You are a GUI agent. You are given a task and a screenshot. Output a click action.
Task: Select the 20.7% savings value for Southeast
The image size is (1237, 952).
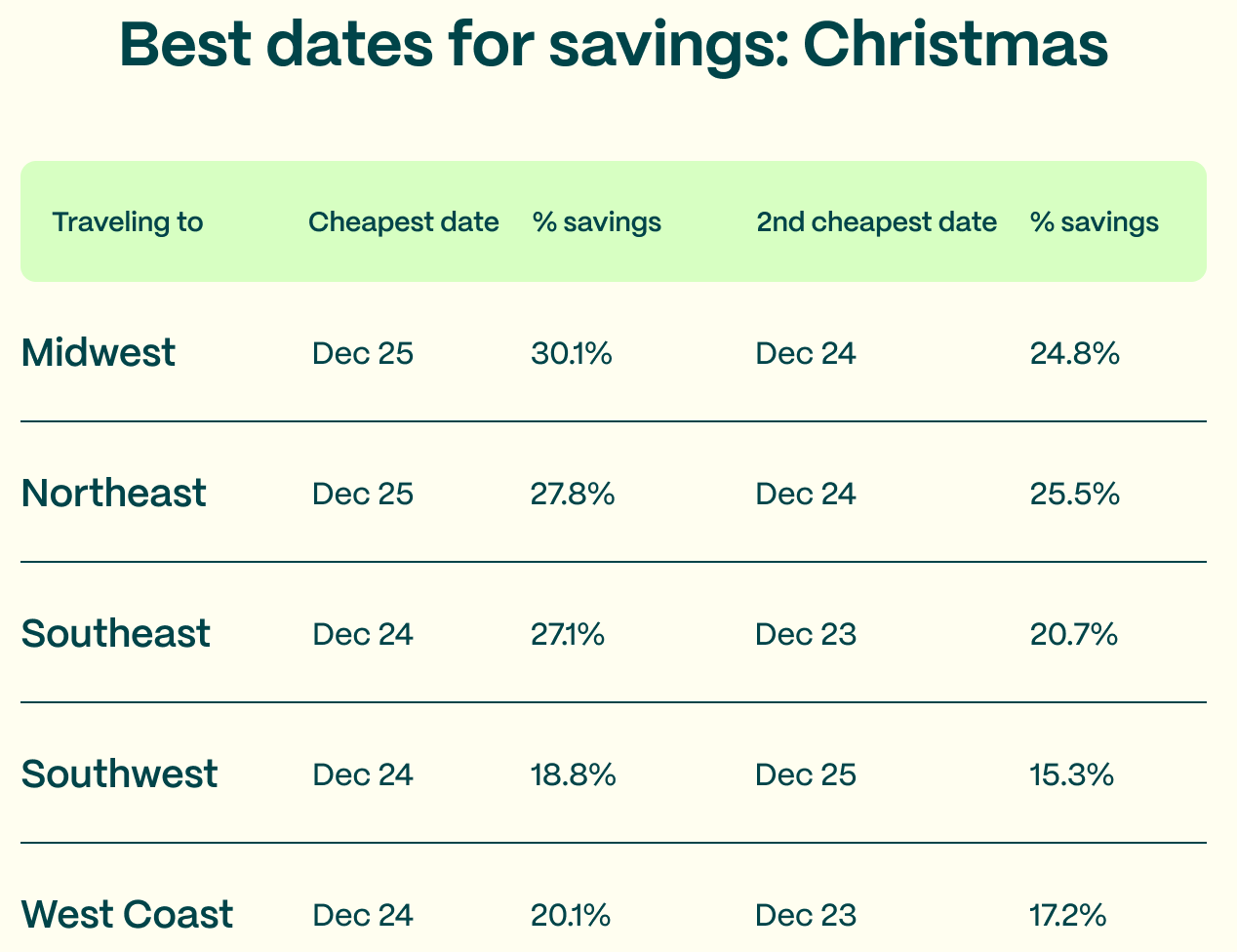click(1073, 634)
